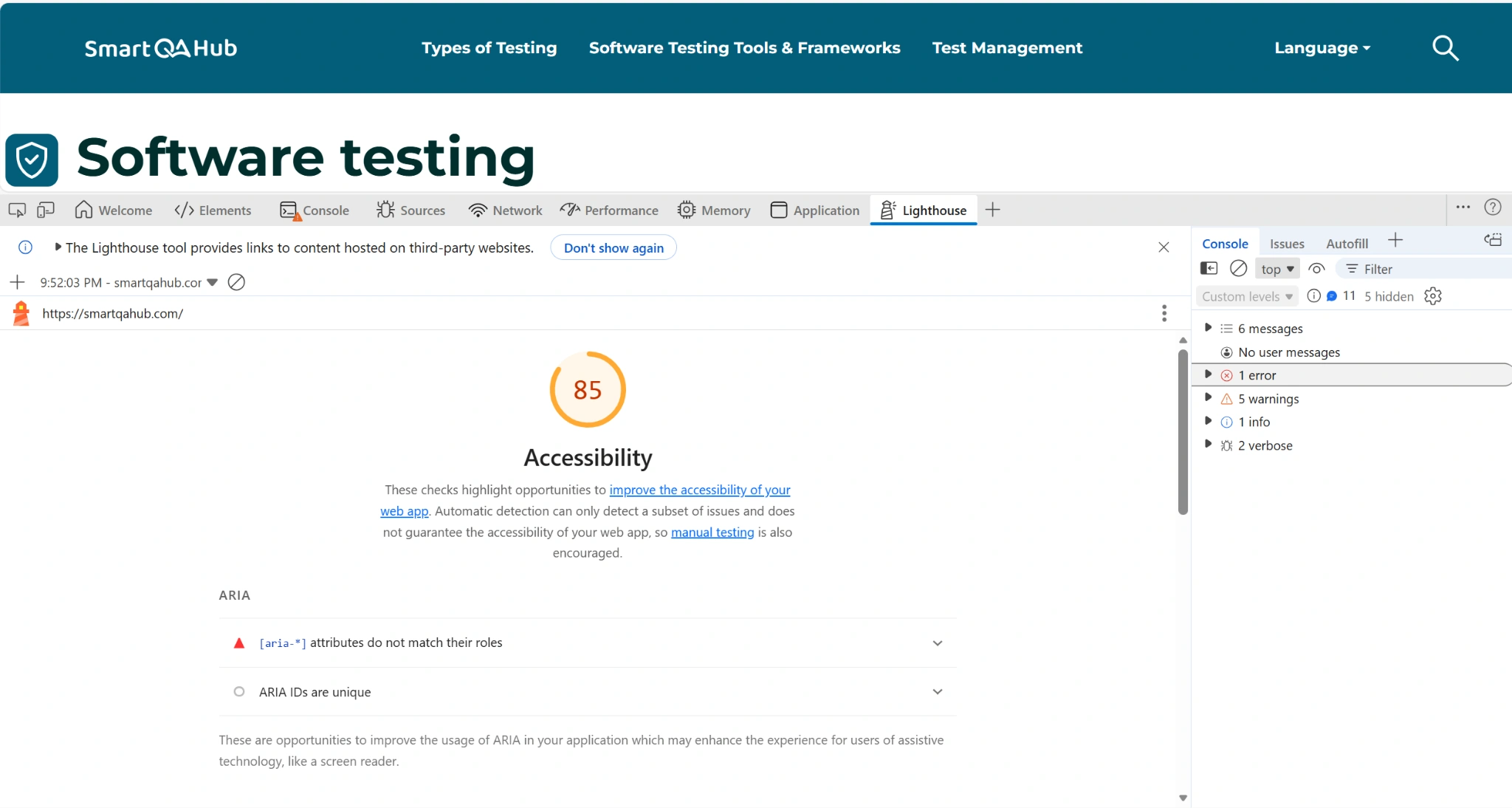
Task: Clear the console with the ban icon
Action: [x=1238, y=269]
